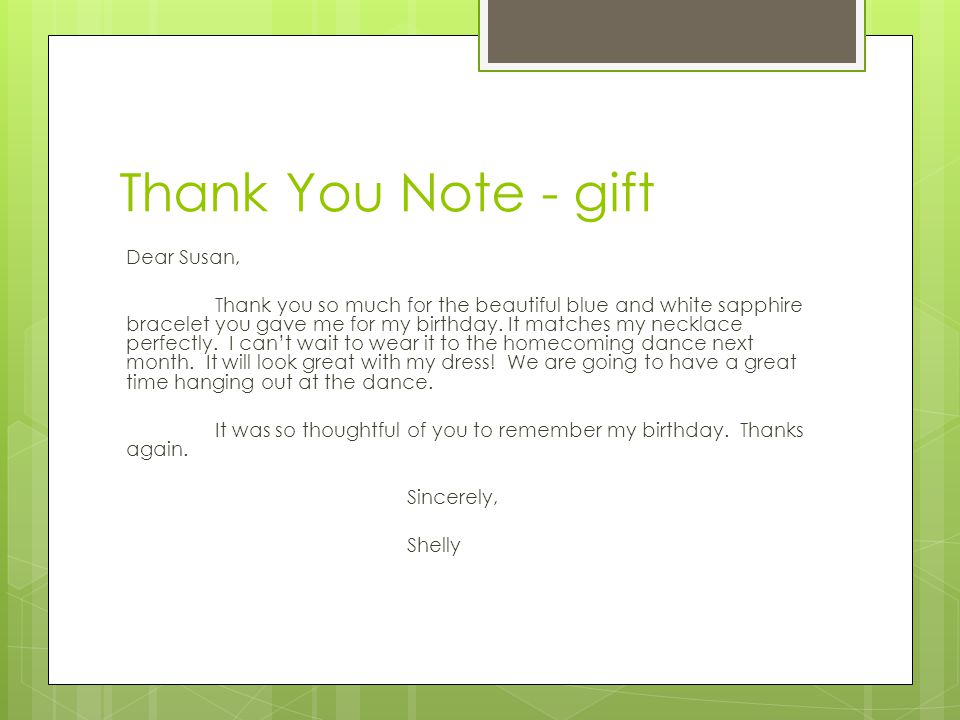
Task: Click the word 'Note' in the title
Action: pyautogui.click(x=462, y=193)
